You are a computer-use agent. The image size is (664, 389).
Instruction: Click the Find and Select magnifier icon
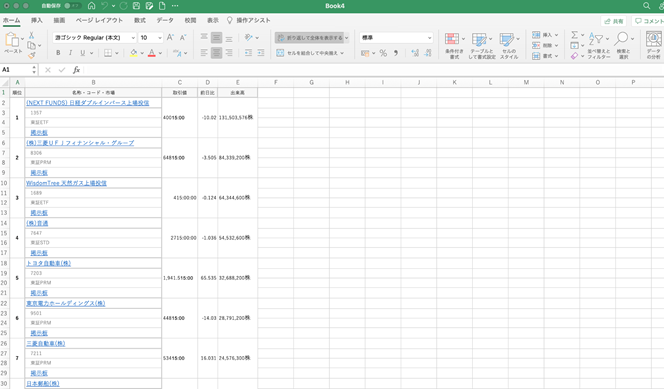pos(621,39)
